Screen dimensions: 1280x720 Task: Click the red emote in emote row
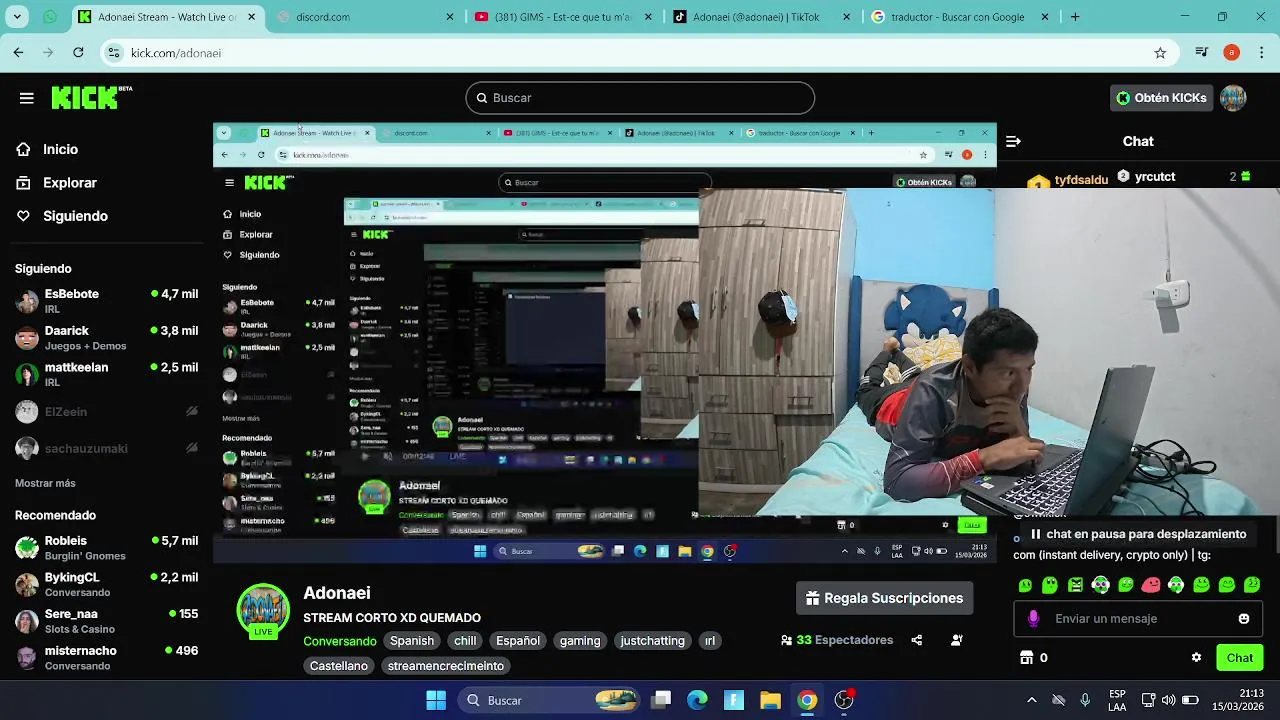(x=1151, y=585)
